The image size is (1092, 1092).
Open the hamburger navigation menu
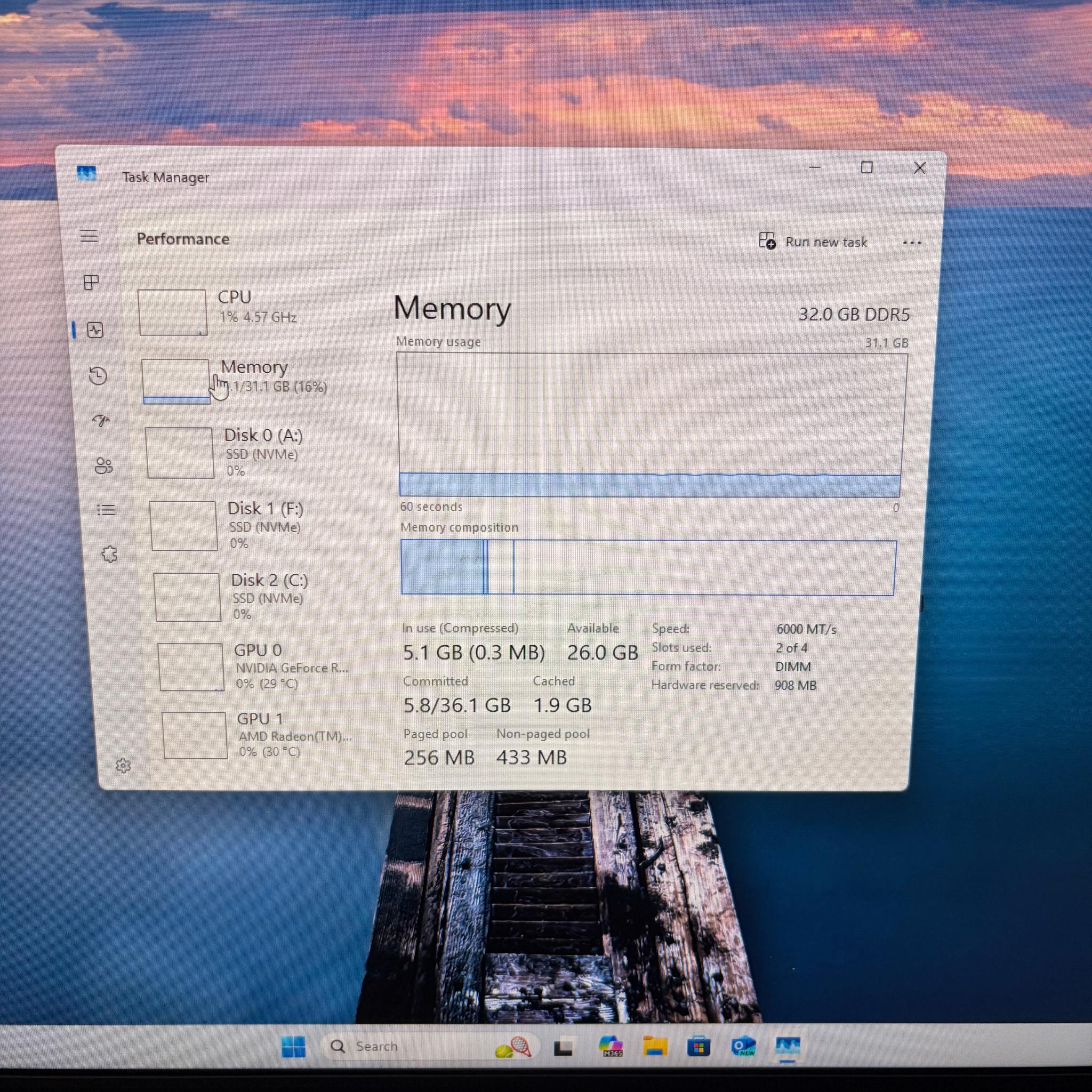89,236
